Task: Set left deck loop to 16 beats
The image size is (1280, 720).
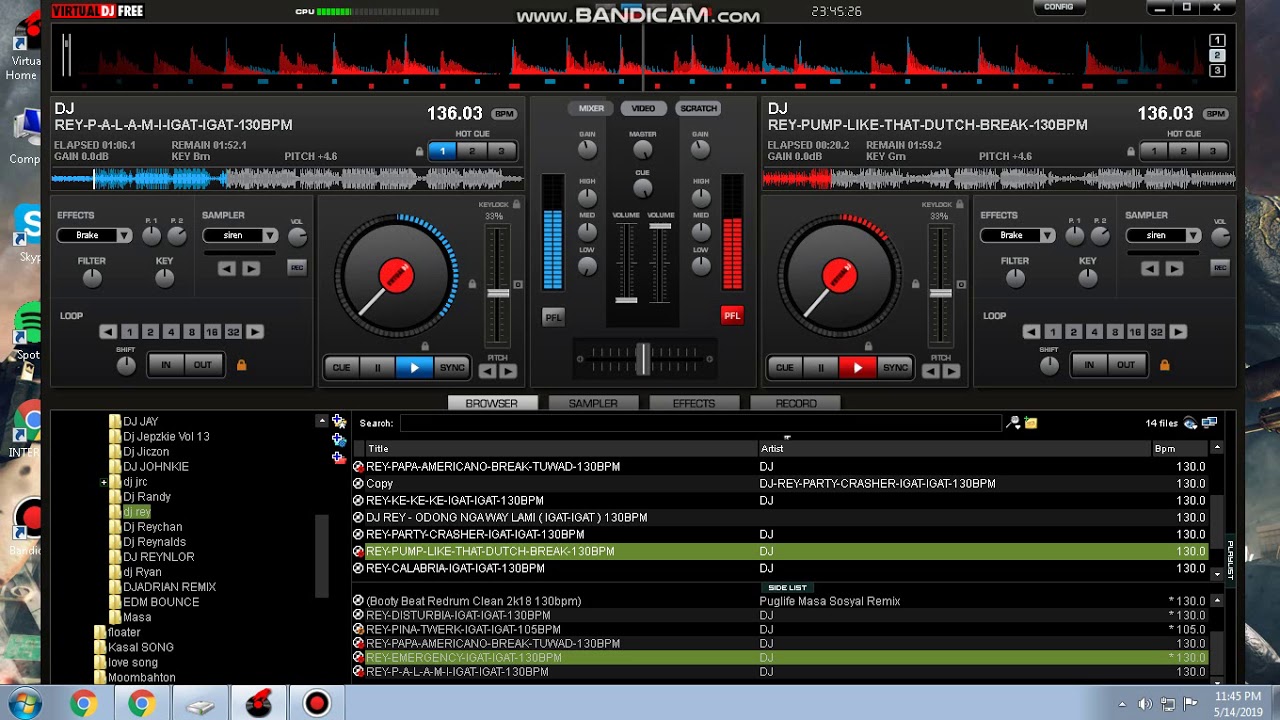Action: [x=212, y=332]
